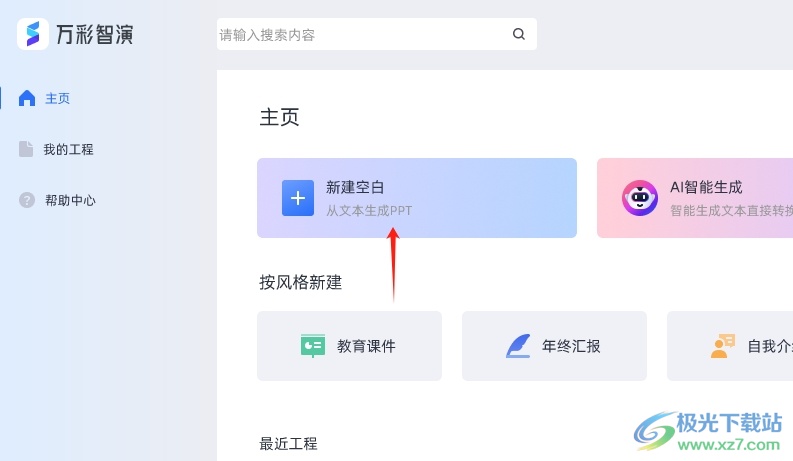Click the home icon beside 主页
Viewport: 793px width, 461px height.
tap(27, 98)
